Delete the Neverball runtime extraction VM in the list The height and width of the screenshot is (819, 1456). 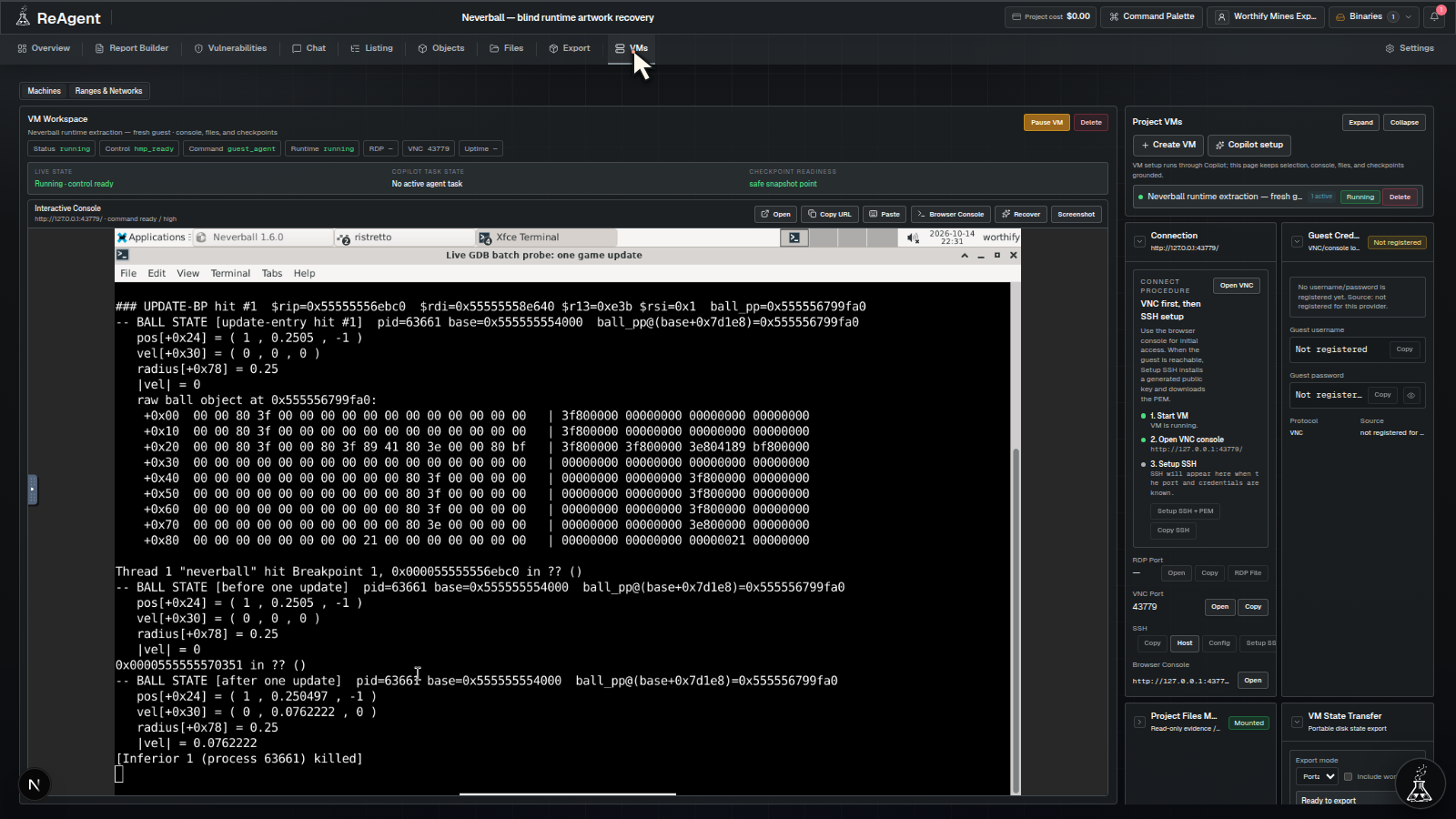[x=1400, y=197]
